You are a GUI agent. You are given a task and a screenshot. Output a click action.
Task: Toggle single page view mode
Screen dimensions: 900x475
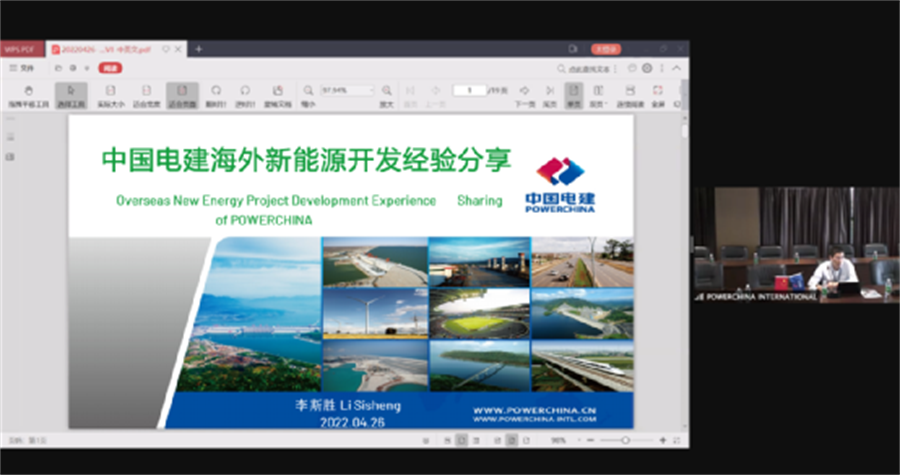pyautogui.click(x=573, y=96)
